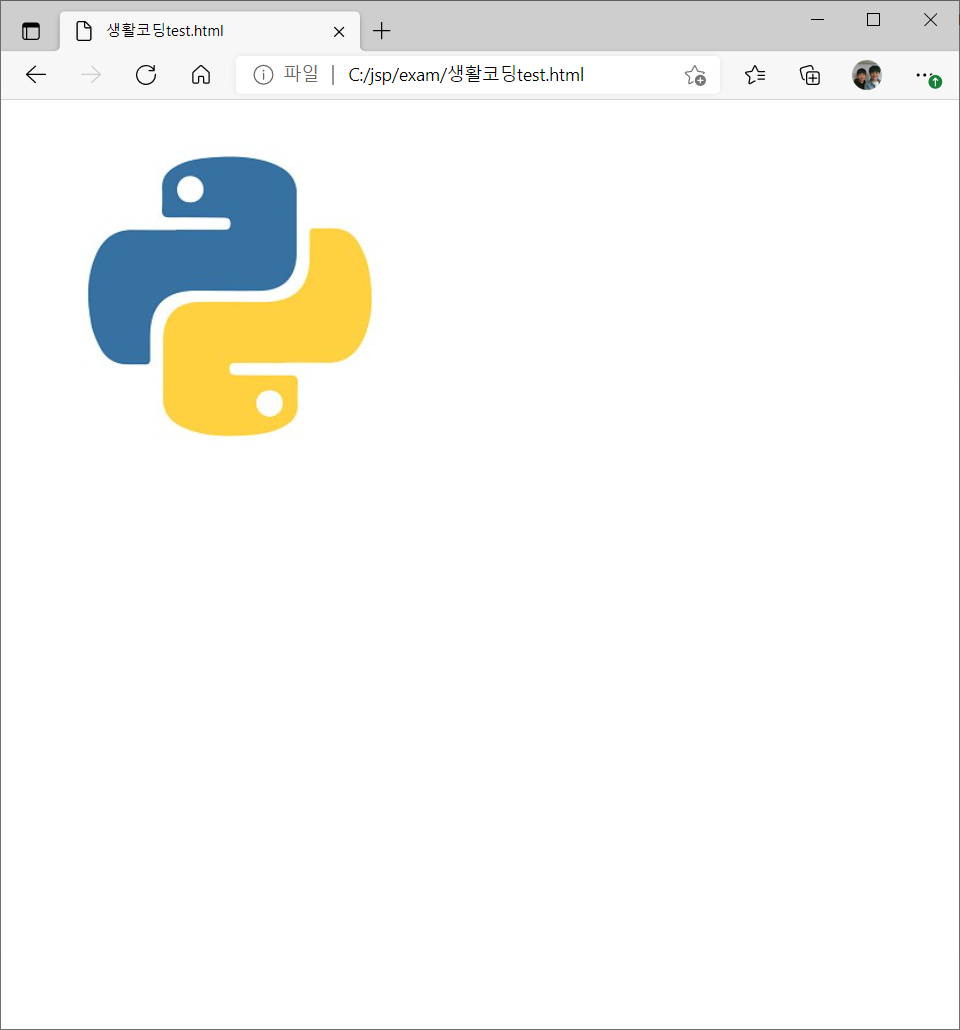Click the forward navigation arrow
Viewport: 960px width, 1030px height.
click(x=91, y=75)
